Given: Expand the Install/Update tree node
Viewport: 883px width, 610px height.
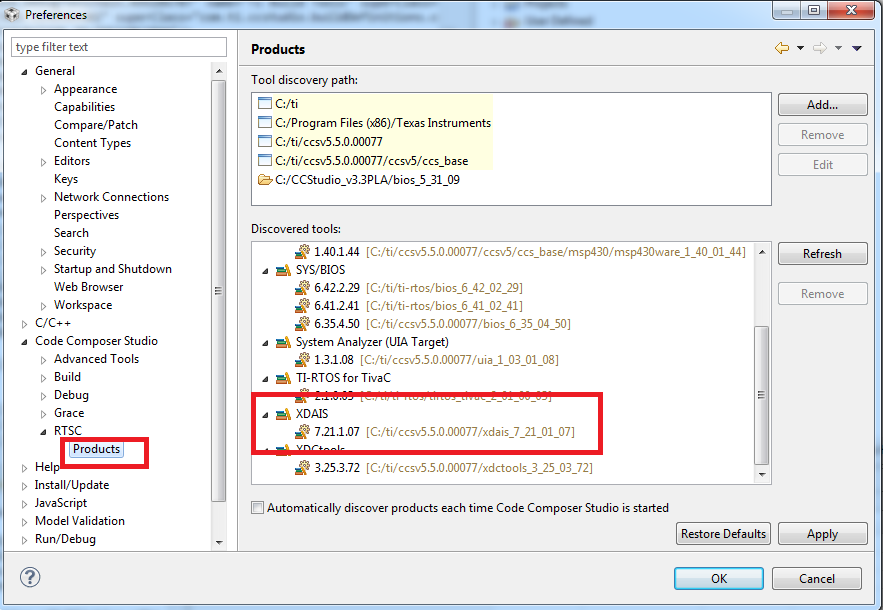Looking at the screenshot, I should [x=24, y=486].
